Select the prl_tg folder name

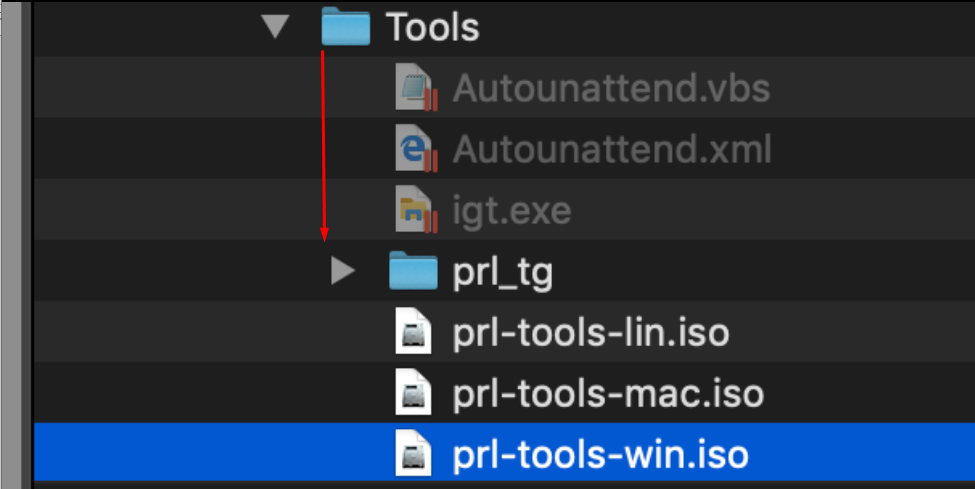pyautogui.click(x=503, y=272)
